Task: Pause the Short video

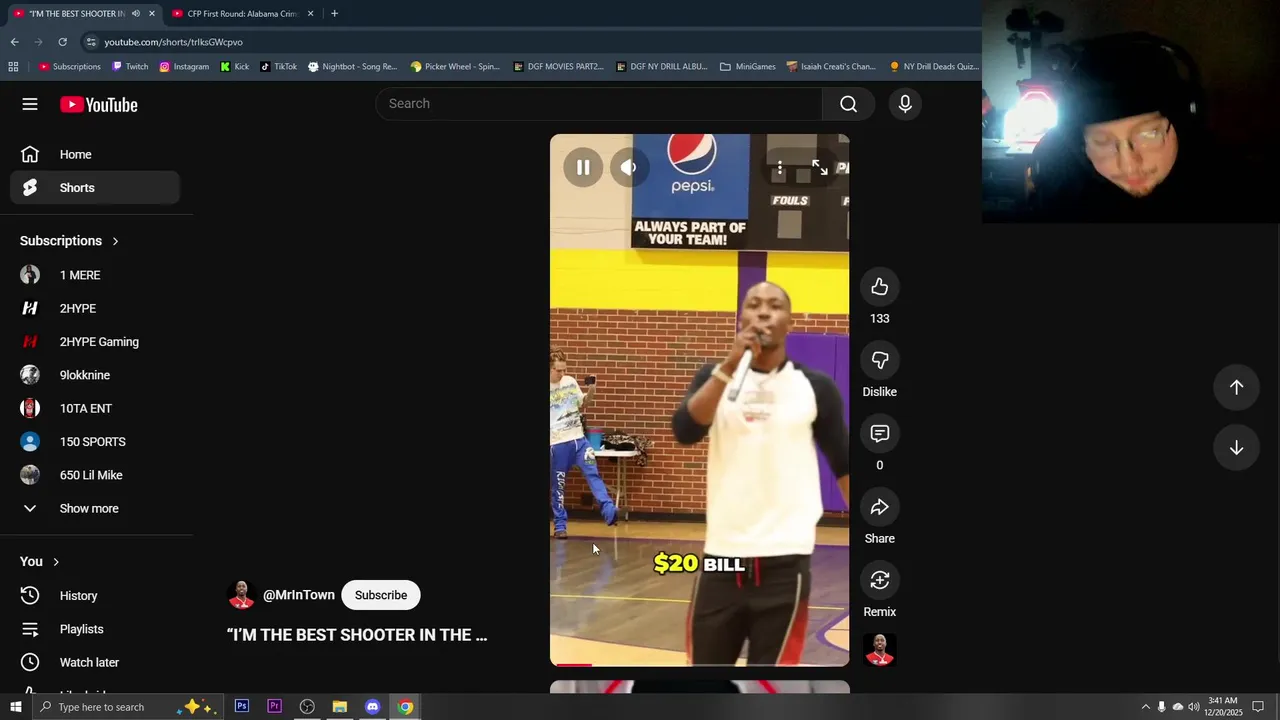Action: (583, 167)
